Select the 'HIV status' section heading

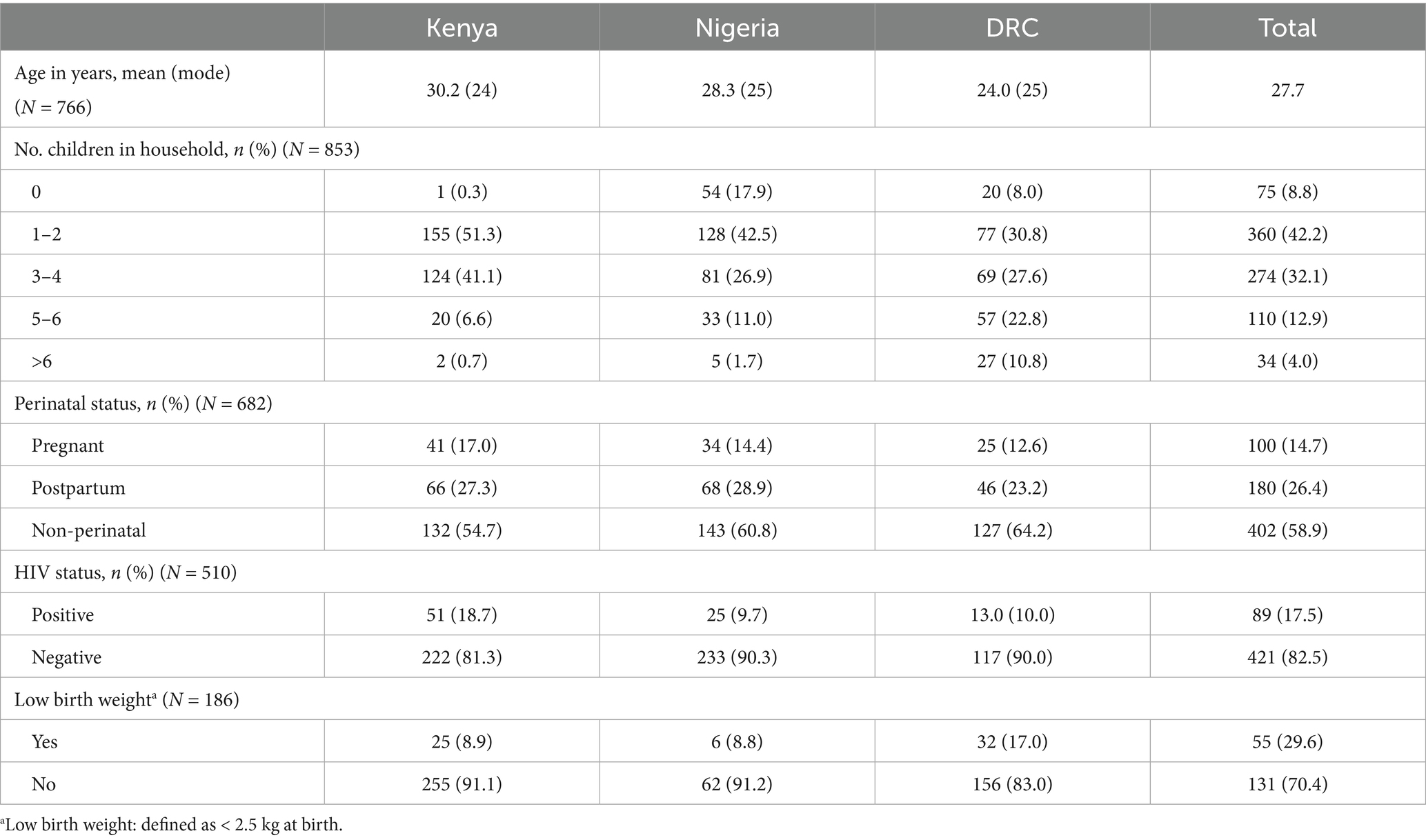pos(126,572)
